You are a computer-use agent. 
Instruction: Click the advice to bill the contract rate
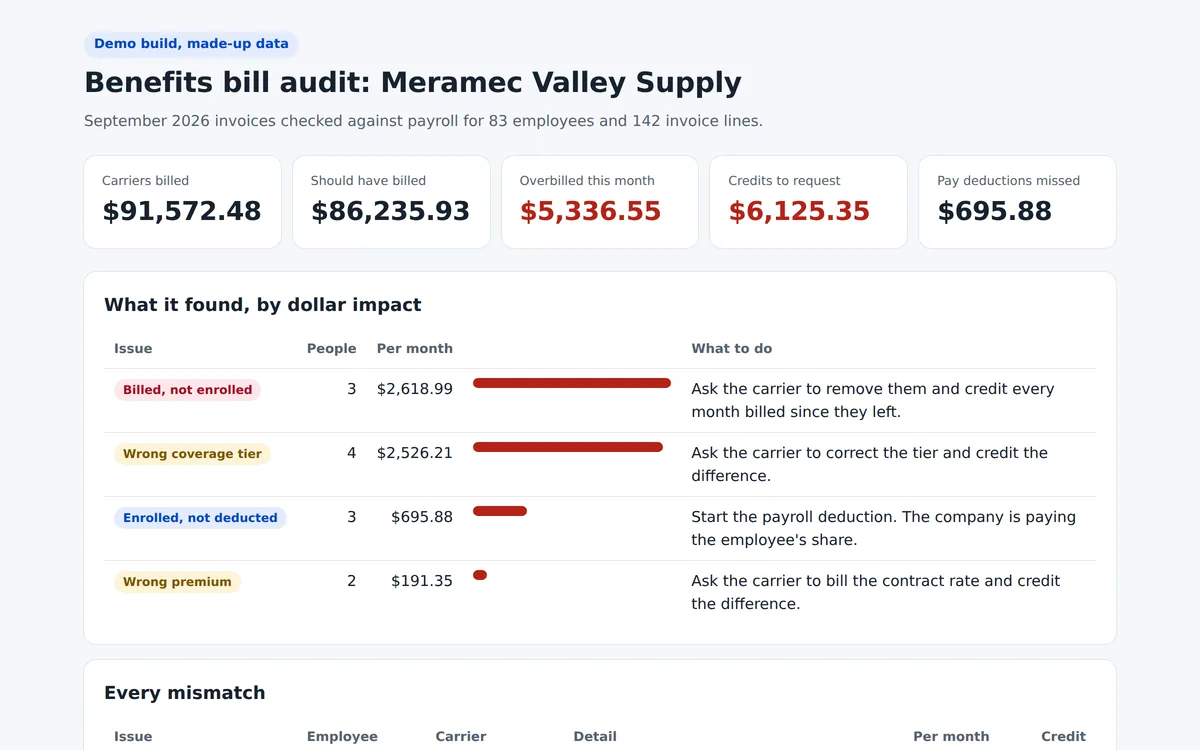pyautogui.click(x=876, y=592)
